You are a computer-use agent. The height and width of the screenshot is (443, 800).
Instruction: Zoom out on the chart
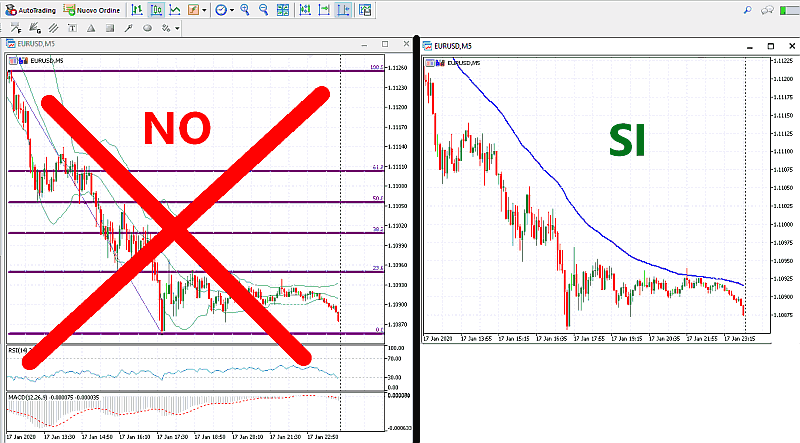pyautogui.click(x=263, y=10)
